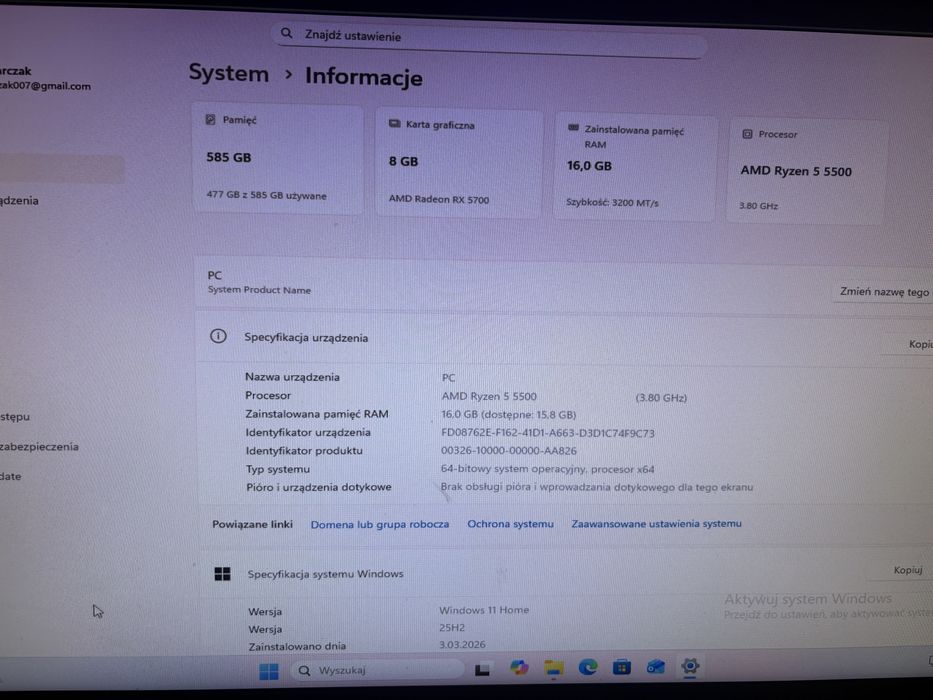Click the Windows logo beside Specyfikacja systemu Windows

(222, 574)
